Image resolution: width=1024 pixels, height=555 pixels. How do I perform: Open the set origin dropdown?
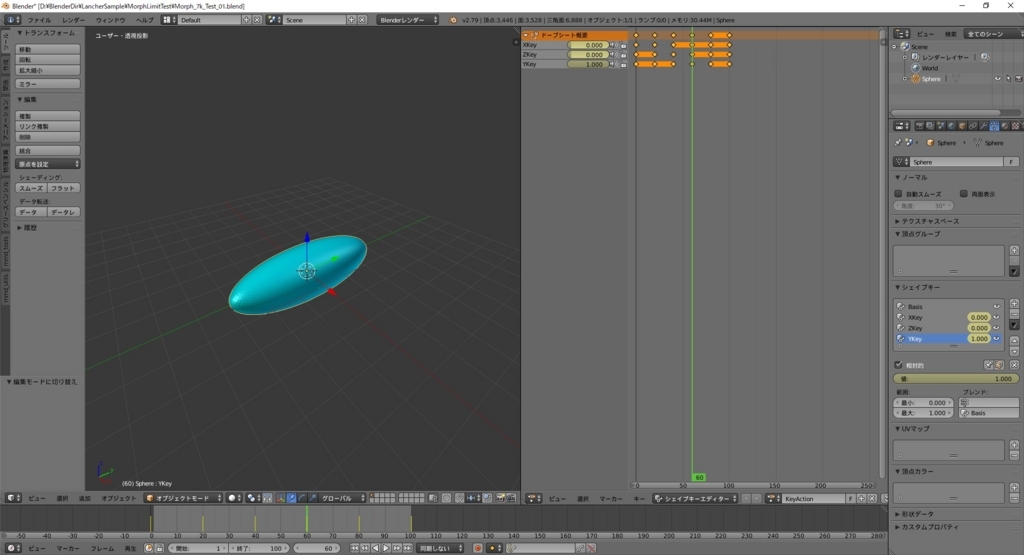pyautogui.click(x=48, y=164)
